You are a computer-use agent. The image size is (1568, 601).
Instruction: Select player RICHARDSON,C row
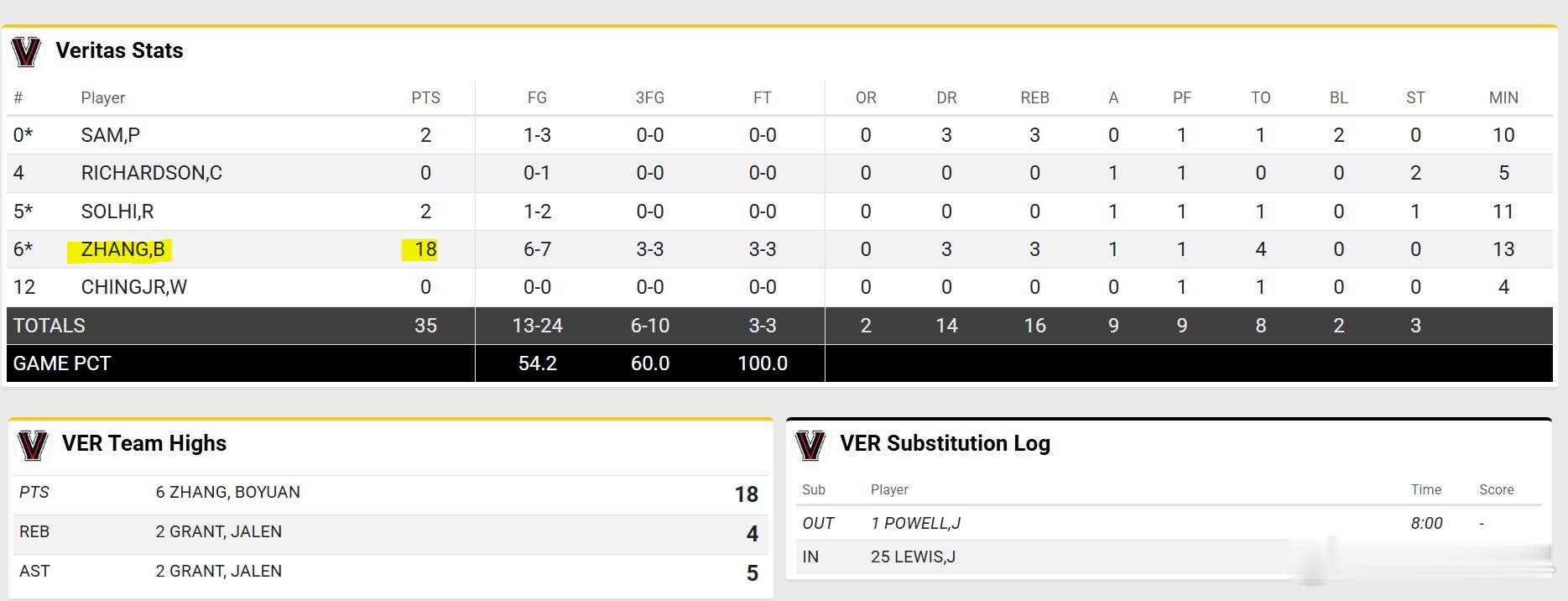pyautogui.click(x=151, y=174)
